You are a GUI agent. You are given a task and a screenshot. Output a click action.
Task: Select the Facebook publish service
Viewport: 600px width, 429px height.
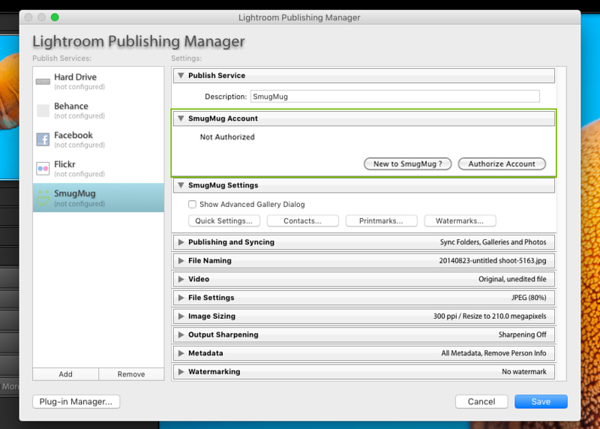[x=98, y=139]
